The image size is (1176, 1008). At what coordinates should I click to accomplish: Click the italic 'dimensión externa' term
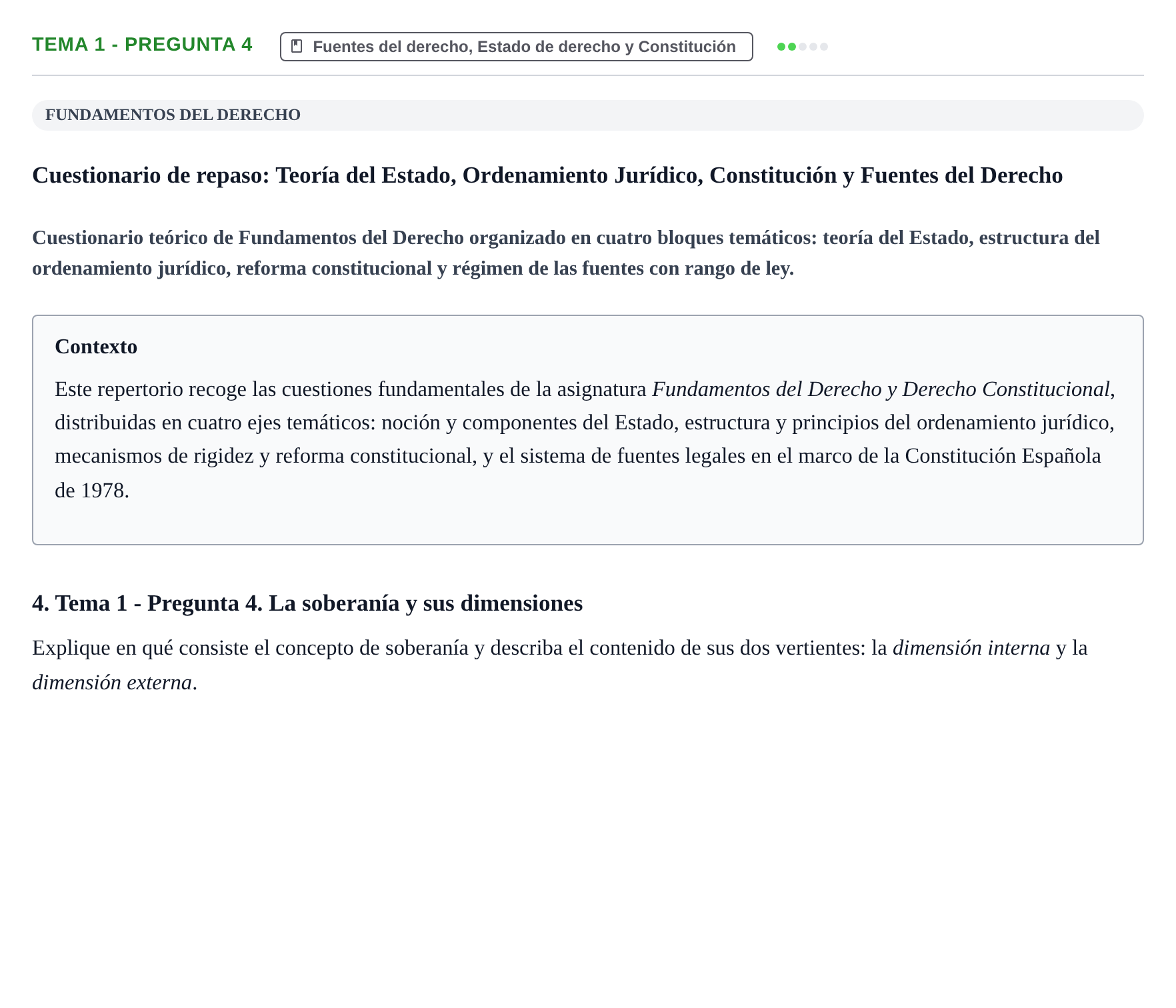coord(112,683)
